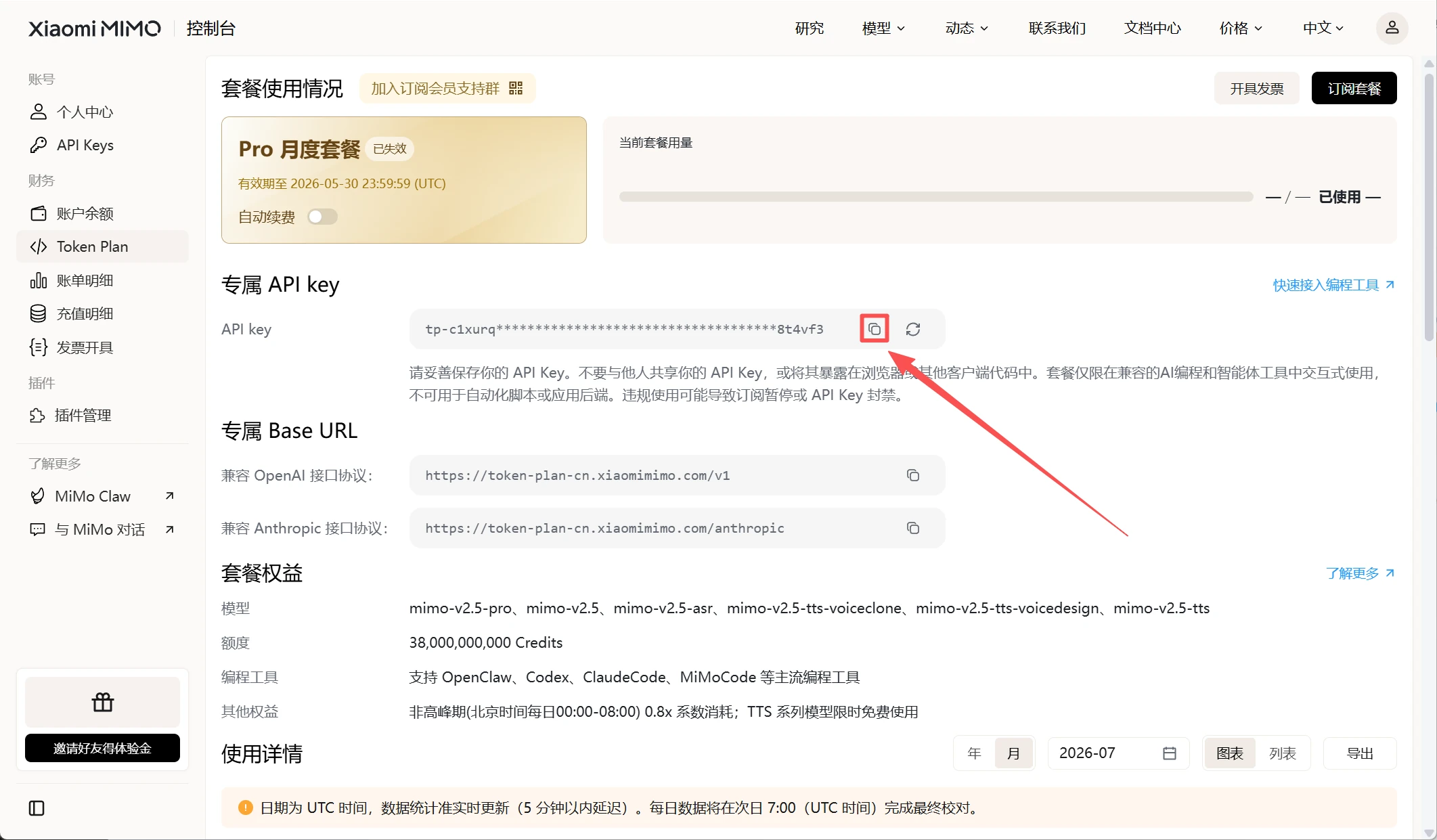The height and width of the screenshot is (840, 1437).
Task: Expand the 动态 navigation dropdown
Action: (x=967, y=28)
